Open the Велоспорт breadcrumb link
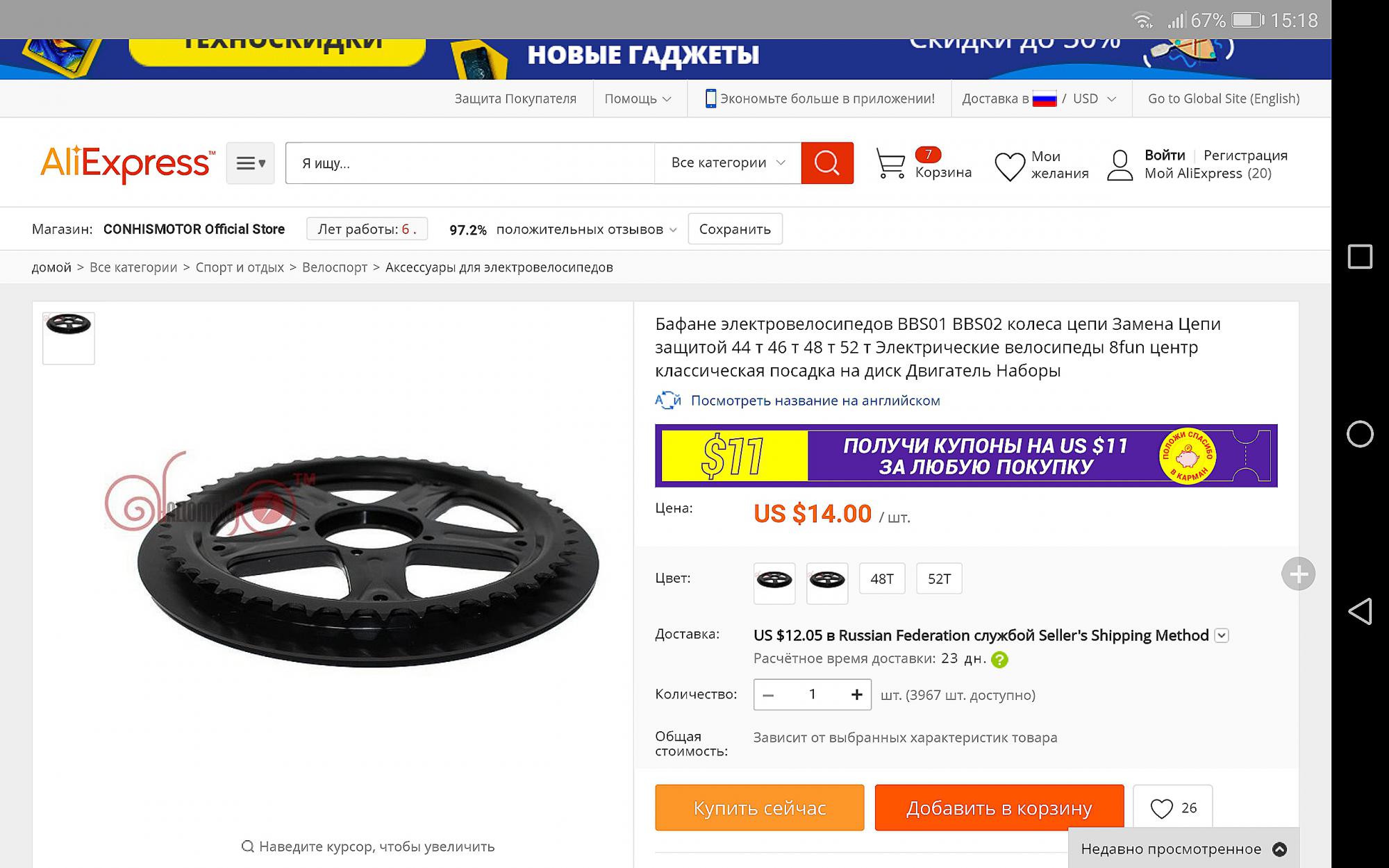The height and width of the screenshot is (868, 1389). (335, 267)
